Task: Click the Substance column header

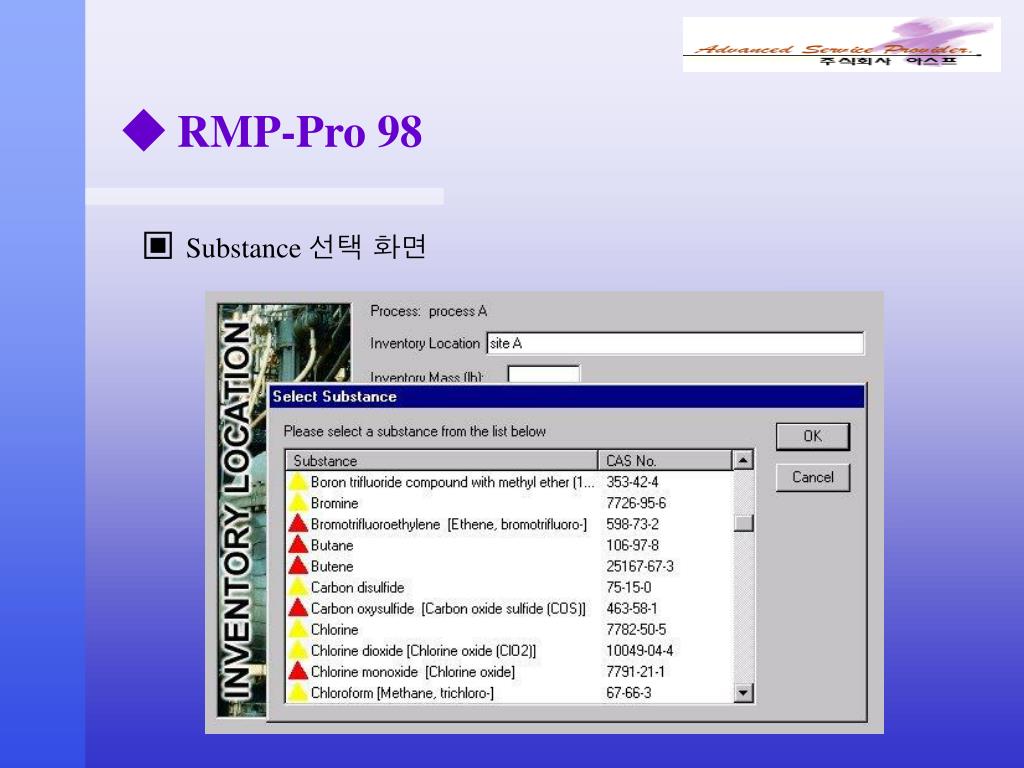Action: click(442, 460)
